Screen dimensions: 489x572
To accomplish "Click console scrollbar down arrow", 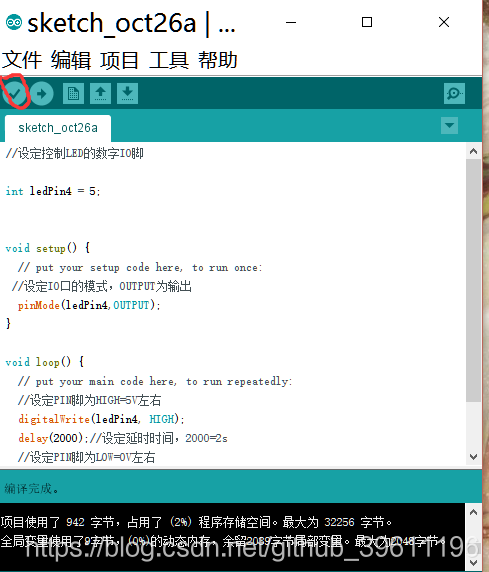I will pos(473,562).
